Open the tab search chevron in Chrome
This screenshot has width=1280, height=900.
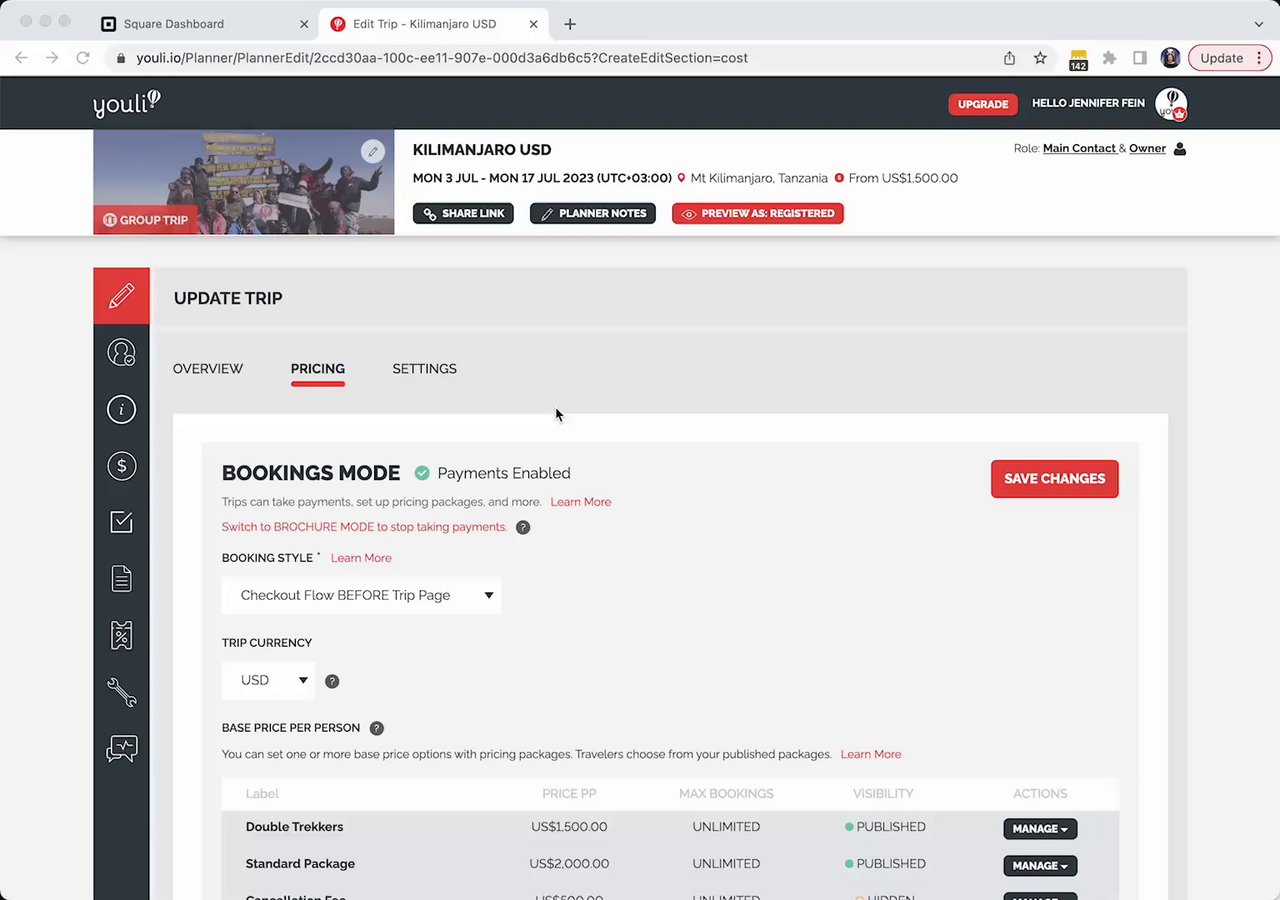point(1258,24)
